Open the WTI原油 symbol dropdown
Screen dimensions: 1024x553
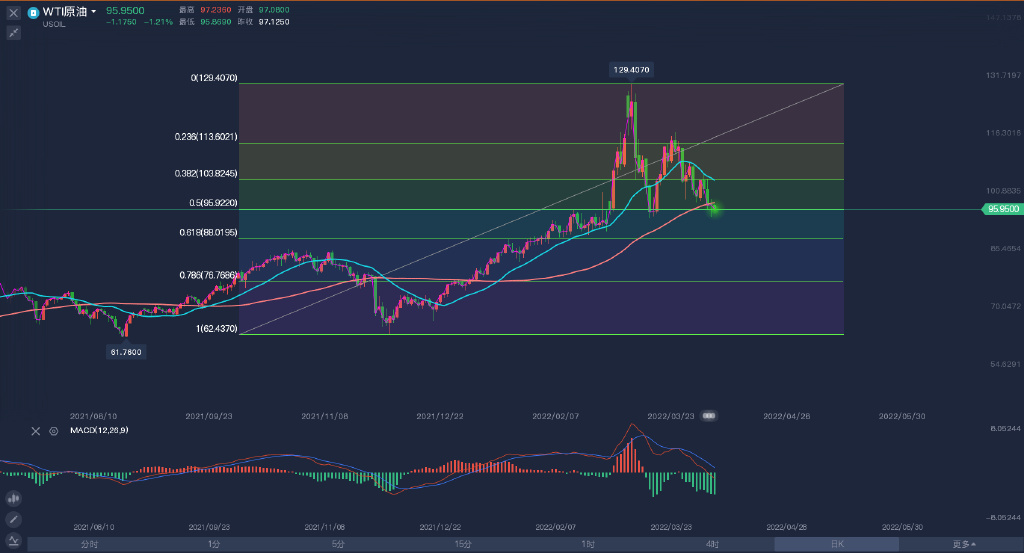(x=93, y=12)
